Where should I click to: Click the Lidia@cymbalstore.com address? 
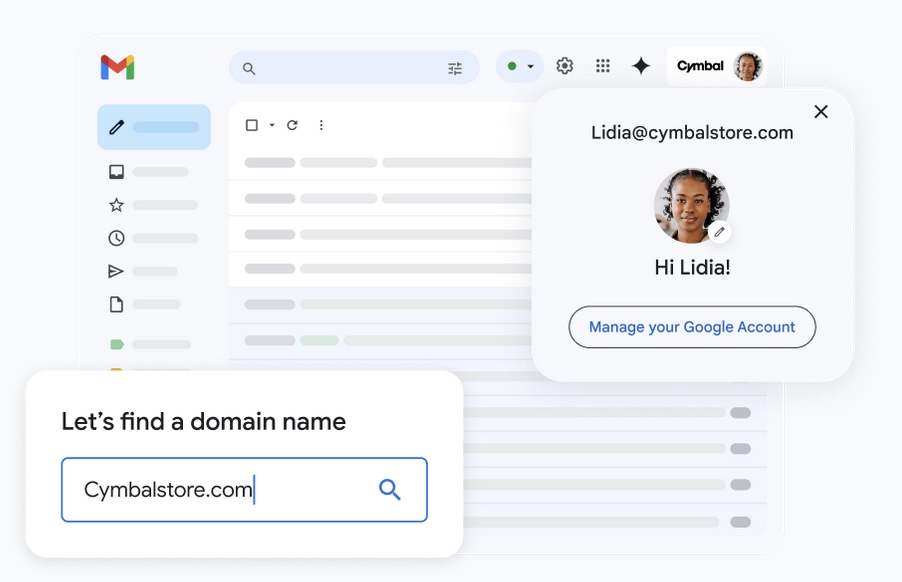(692, 133)
